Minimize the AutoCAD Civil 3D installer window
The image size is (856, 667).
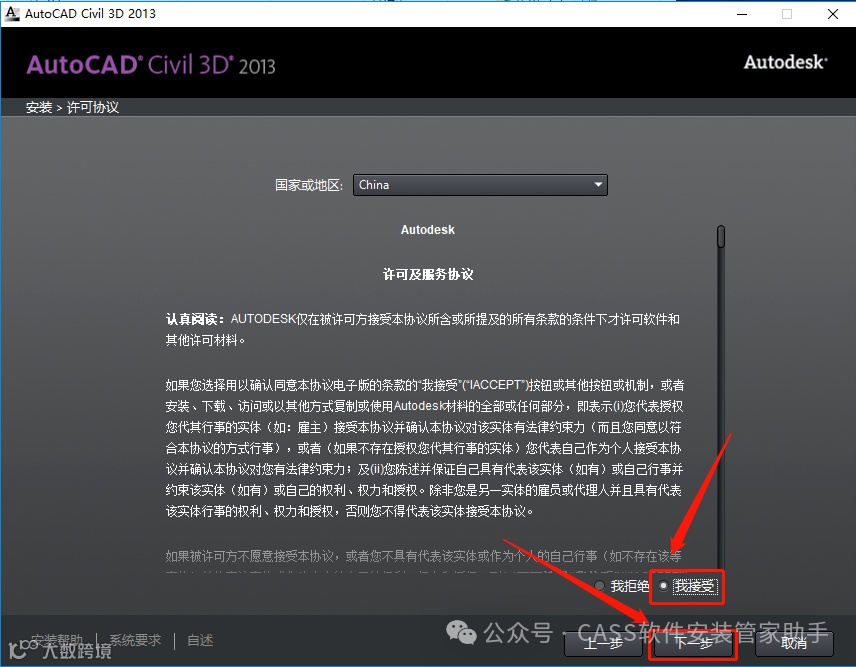pyautogui.click(x=741, y=14)
